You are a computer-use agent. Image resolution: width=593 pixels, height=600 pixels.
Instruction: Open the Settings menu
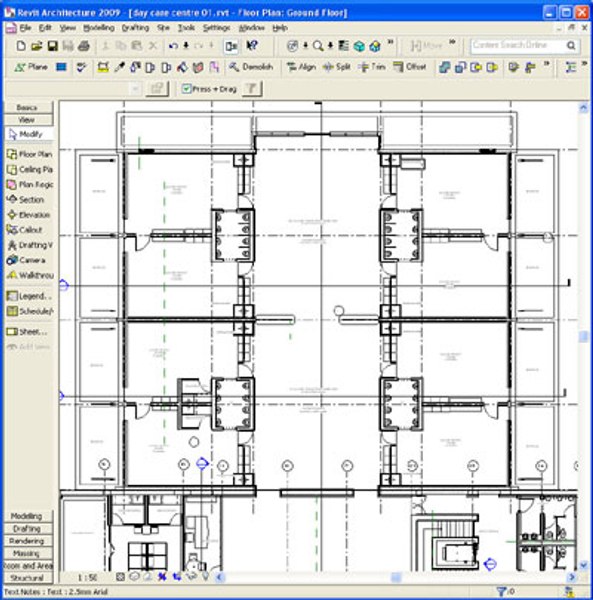click(x=217, y=28)
